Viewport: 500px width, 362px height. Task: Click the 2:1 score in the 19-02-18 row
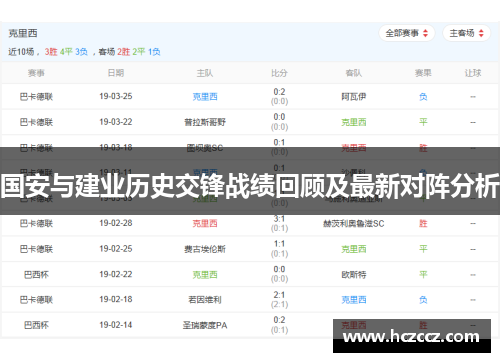coord(279,295)
